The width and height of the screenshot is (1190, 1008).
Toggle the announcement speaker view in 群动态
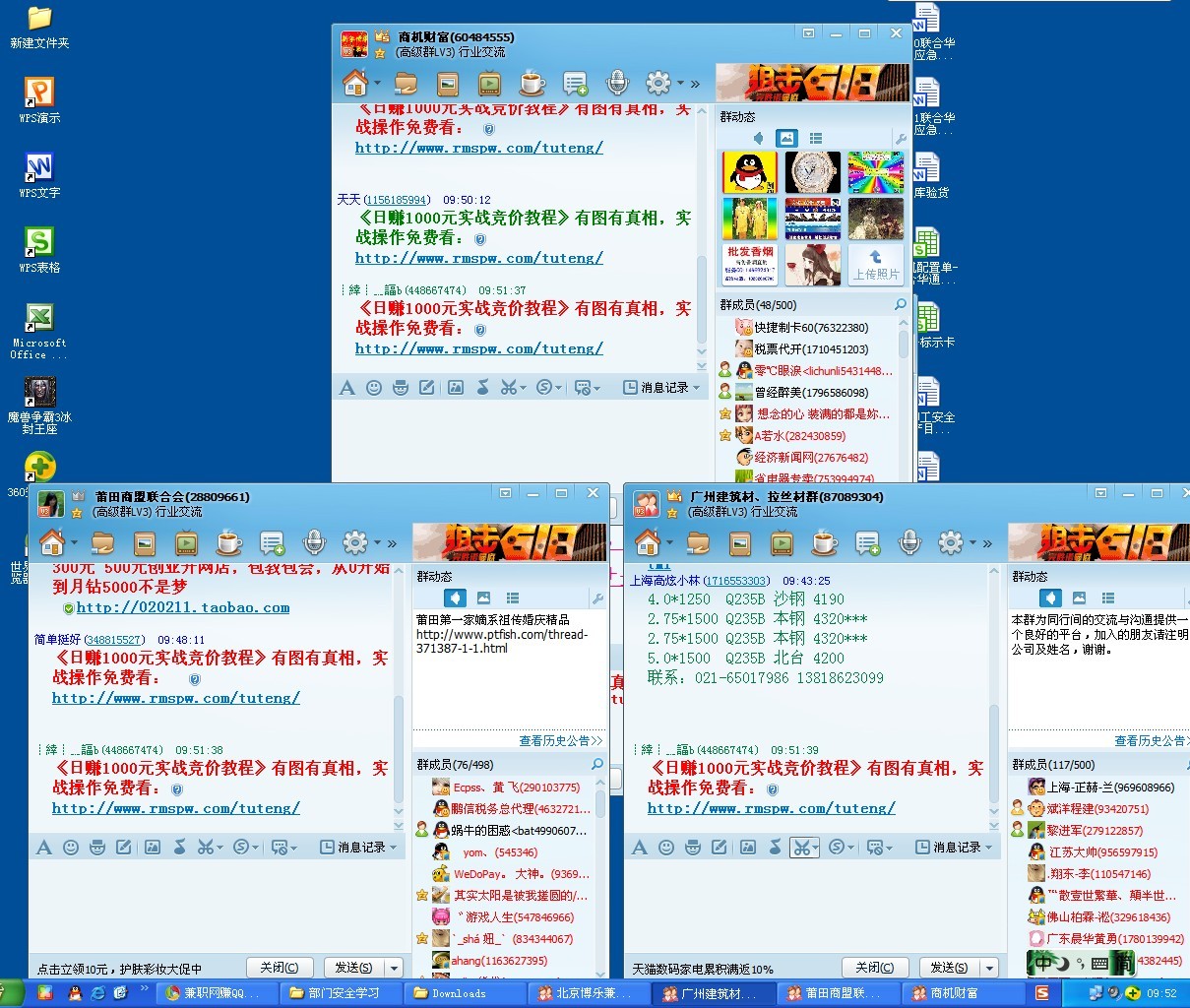coord(758,138)
